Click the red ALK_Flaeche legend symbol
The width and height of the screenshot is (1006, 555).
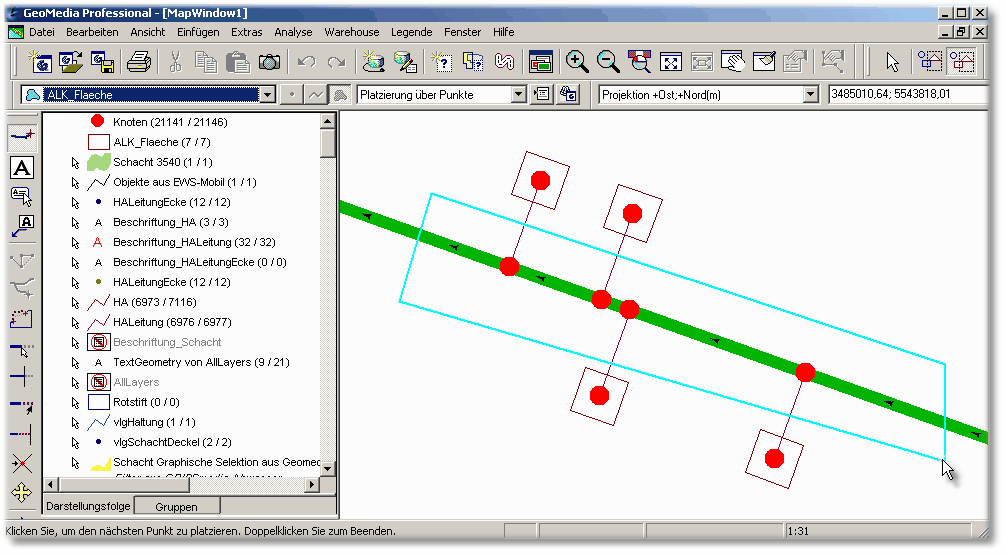[x=98, y=142]
